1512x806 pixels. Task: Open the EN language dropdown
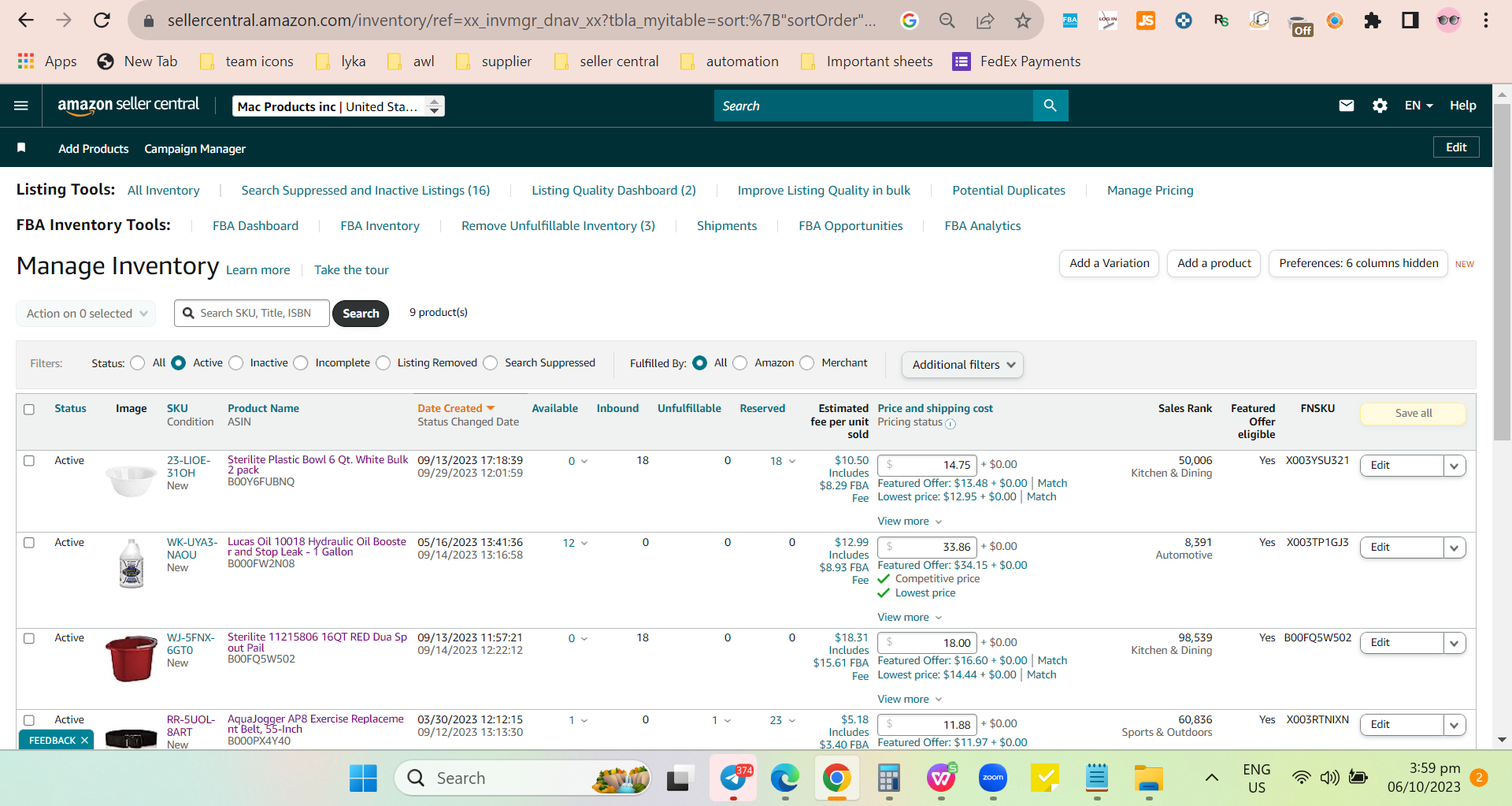pos(1418,106)
